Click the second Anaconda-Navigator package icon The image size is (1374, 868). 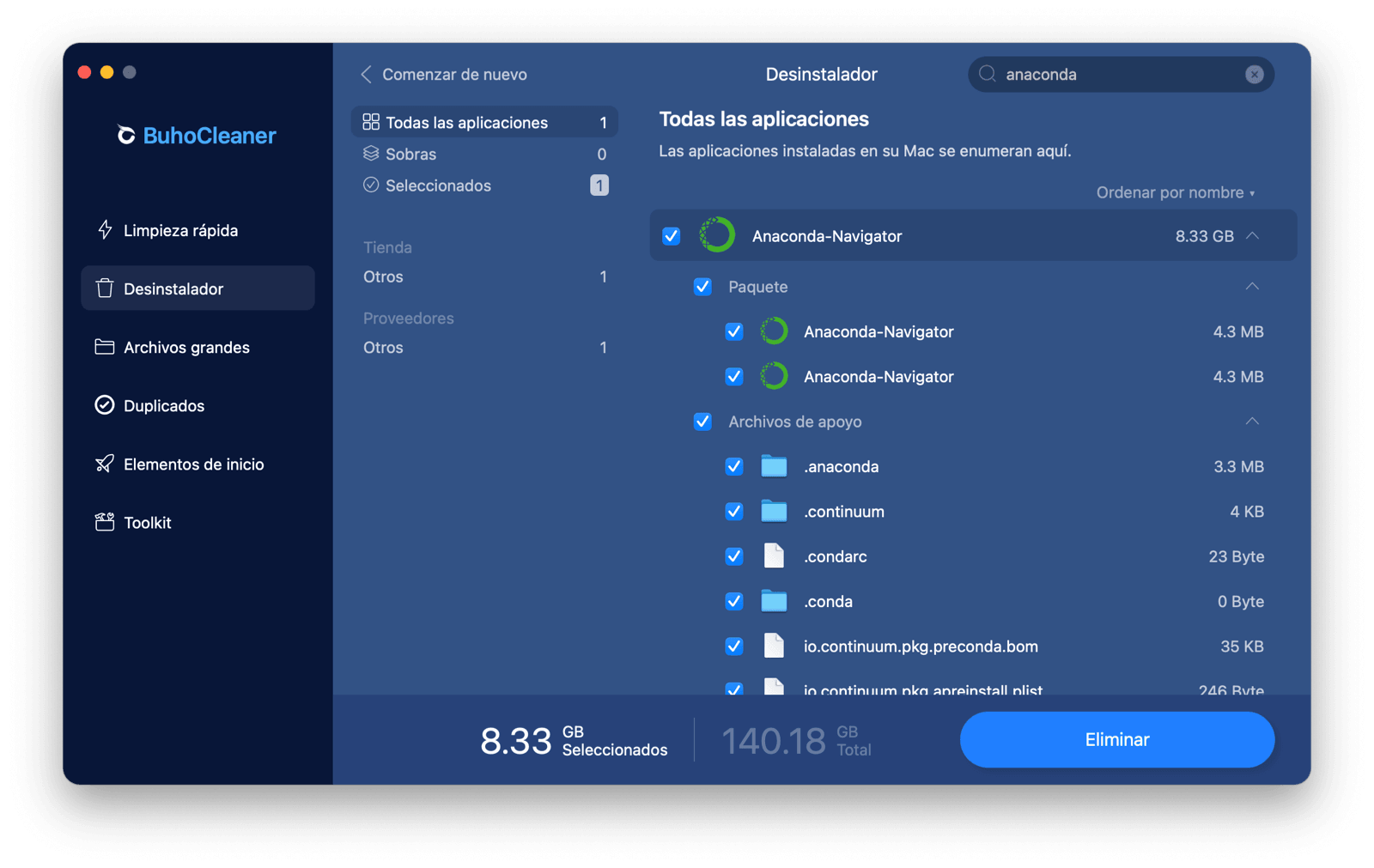click(774, 376)
